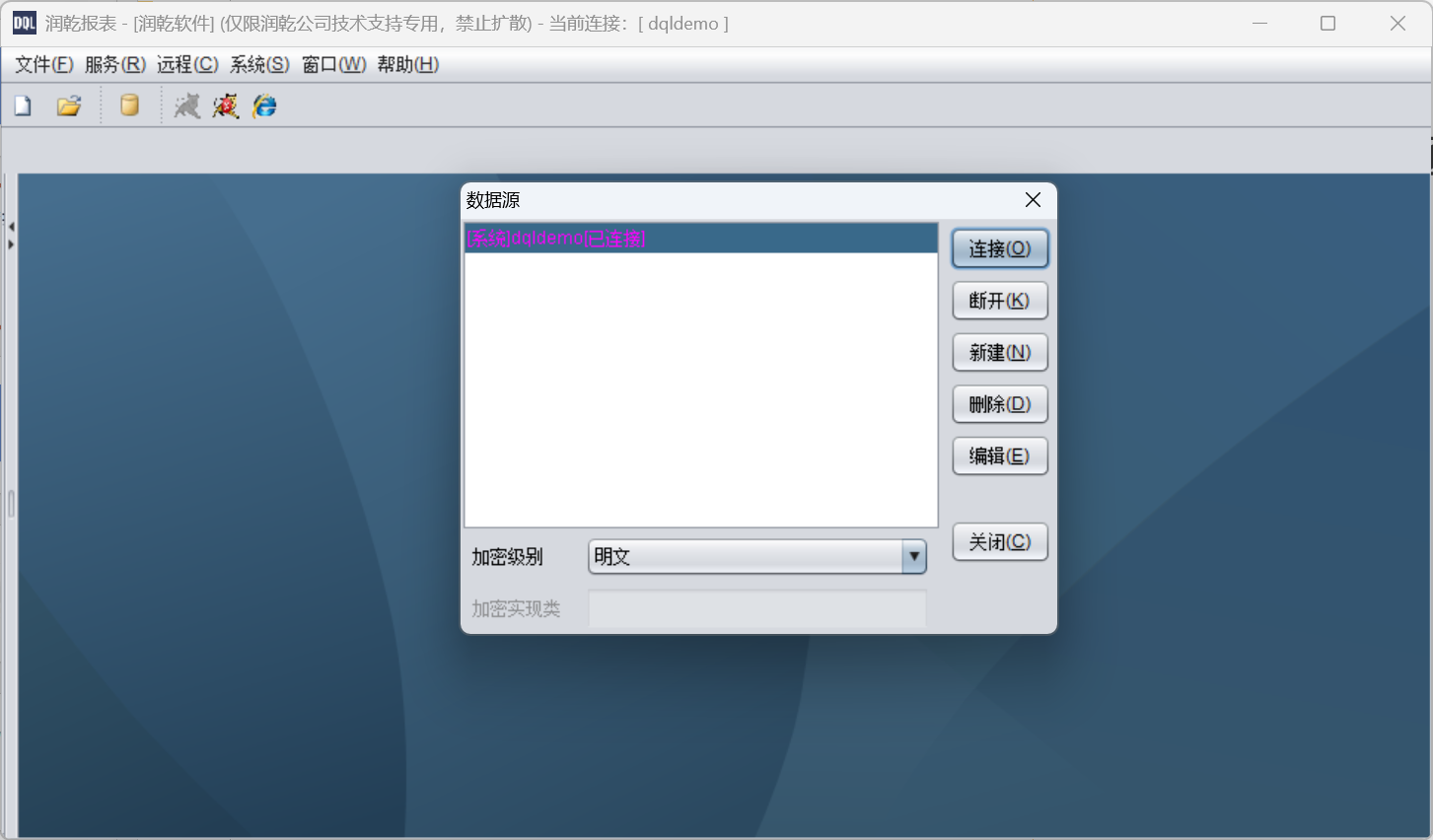The width and height of the screenshot is (1433, 840).
Task: Close the 润乾报表 main window
Action: [1397, 23]
